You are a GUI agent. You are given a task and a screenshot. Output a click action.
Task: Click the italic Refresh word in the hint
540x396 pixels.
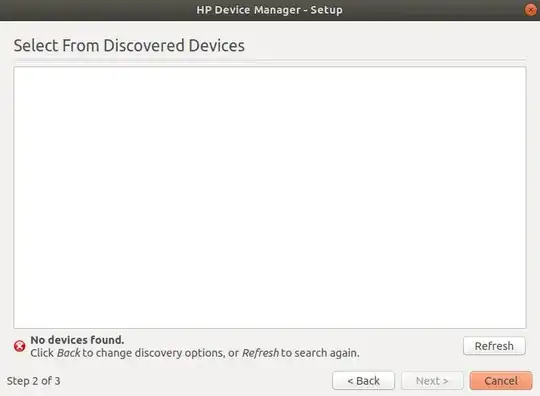tap(260, 353)
